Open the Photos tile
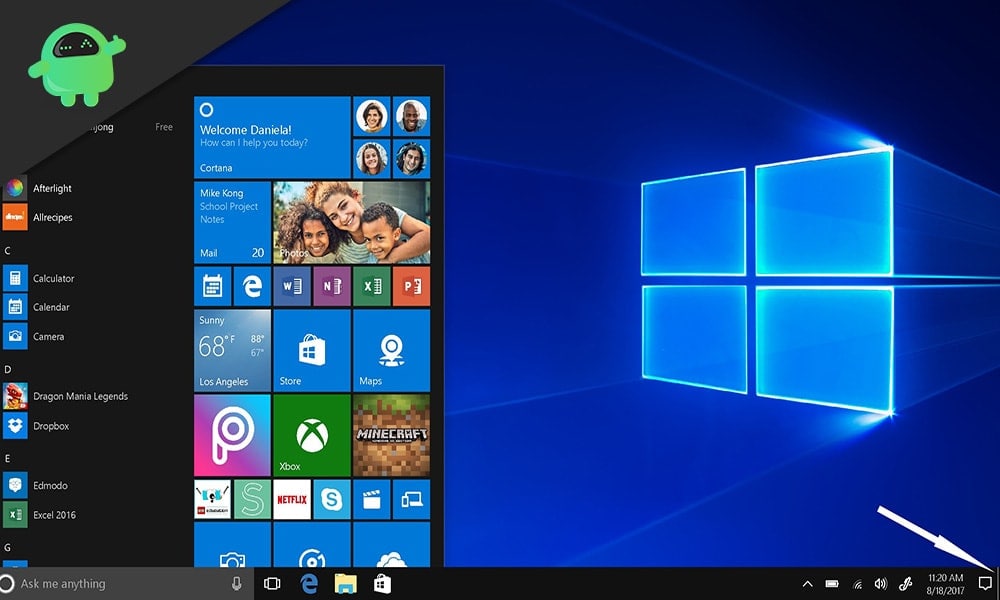1000x600 pixels. [x=351, y=222]
